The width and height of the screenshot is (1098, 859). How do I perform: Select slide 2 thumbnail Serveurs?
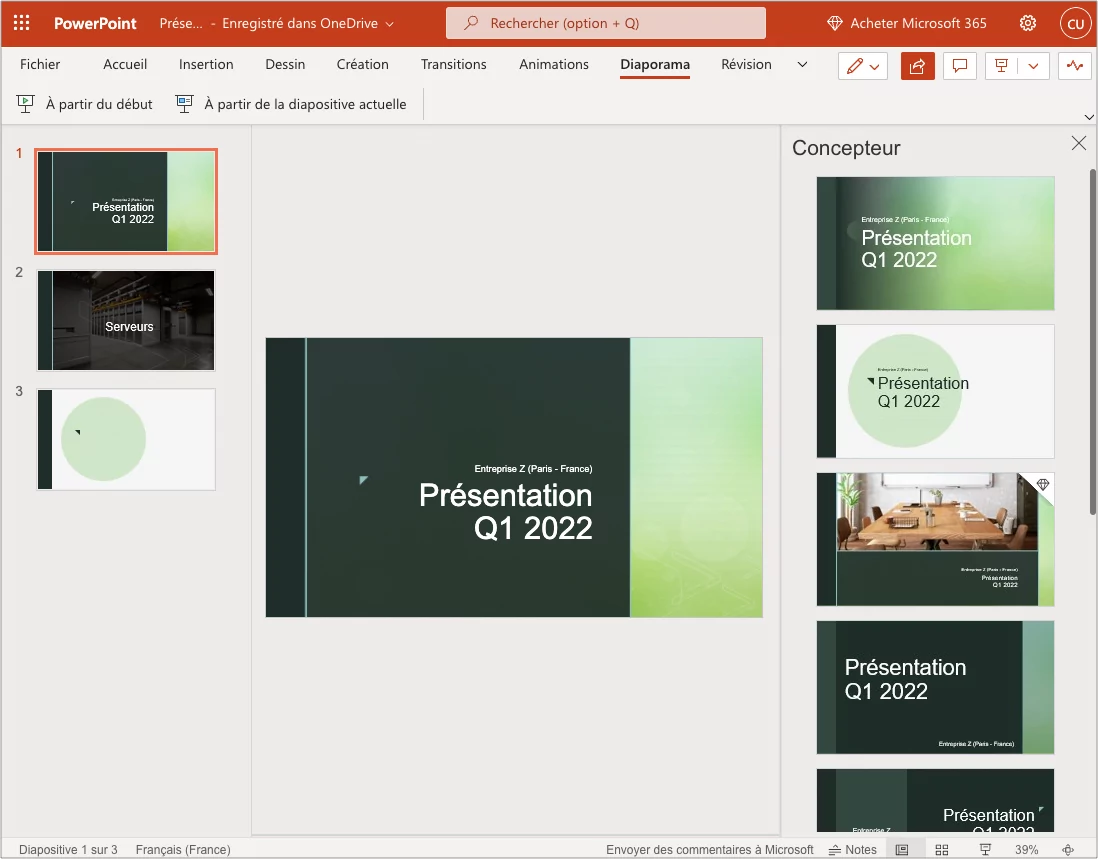click(x=126, y=320)
